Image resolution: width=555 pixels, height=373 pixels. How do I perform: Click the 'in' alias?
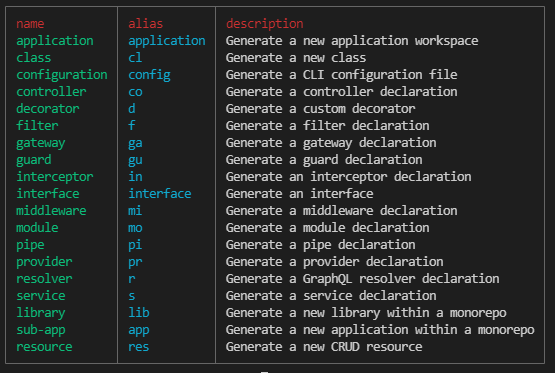click(x=135, y=177)
